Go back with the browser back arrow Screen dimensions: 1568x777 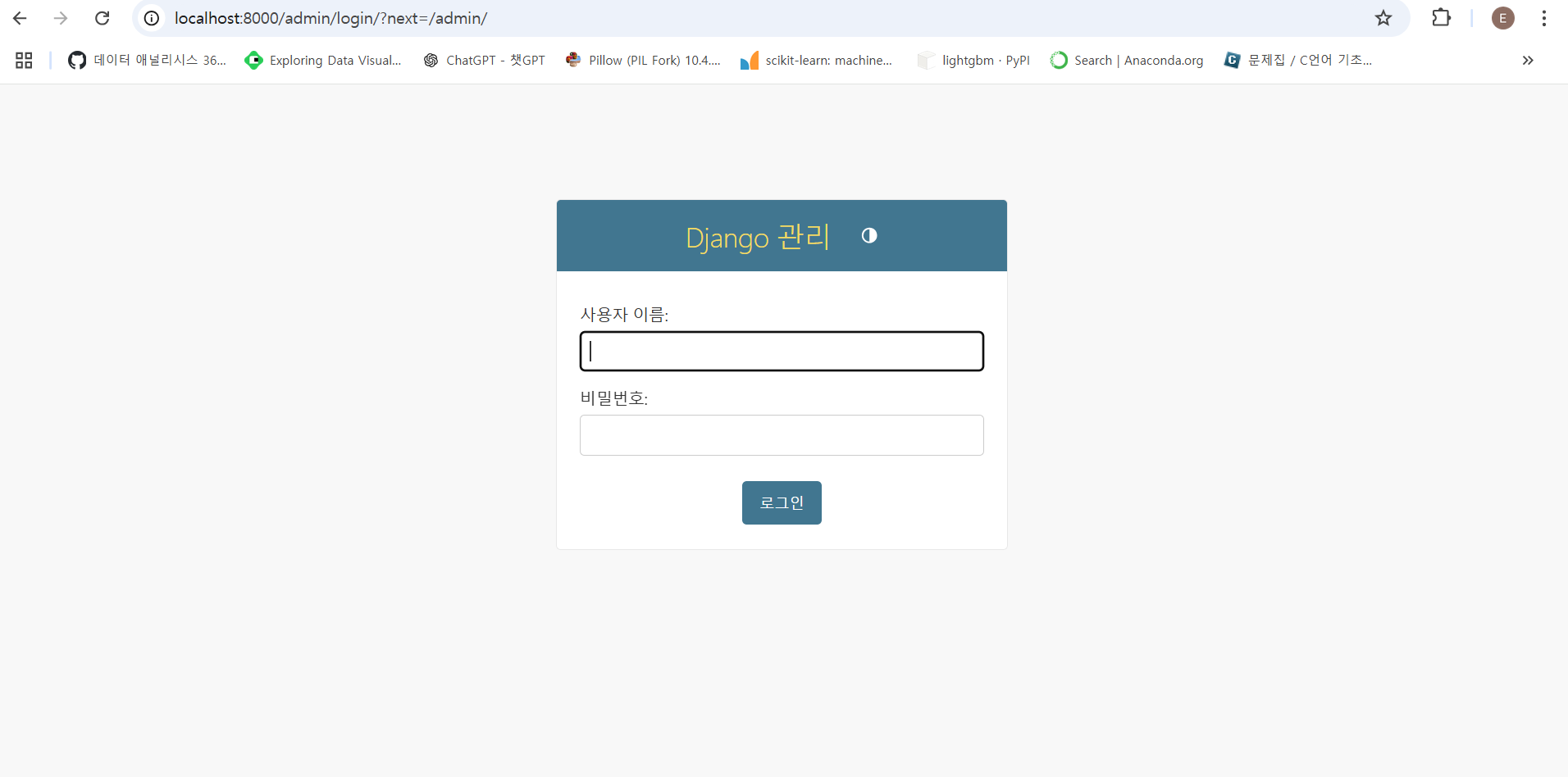(x=20, y=18)
